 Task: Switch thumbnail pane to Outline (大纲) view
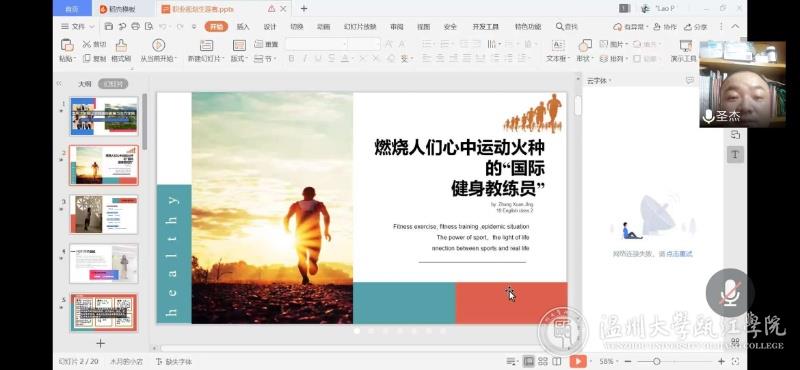[x=85, y=84]
